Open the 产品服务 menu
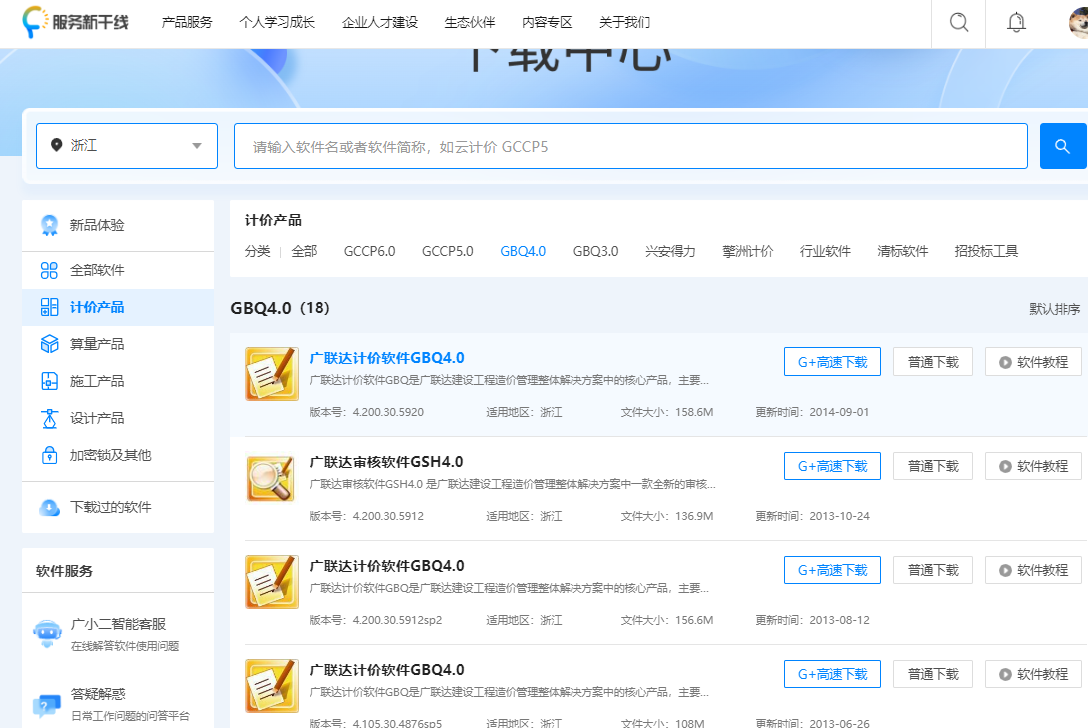The width and height of the screenshot is (1088, 728). (187, 22)
